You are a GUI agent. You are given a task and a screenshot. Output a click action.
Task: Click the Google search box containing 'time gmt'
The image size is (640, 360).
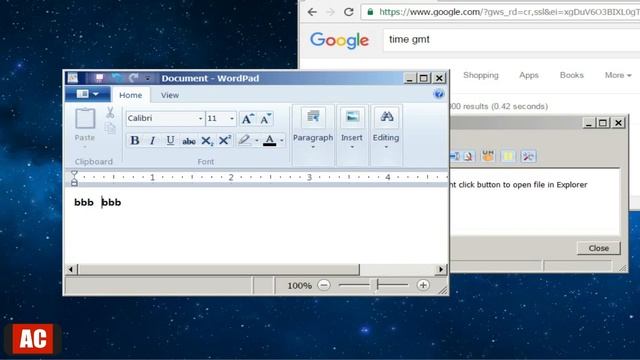point(512,40)
